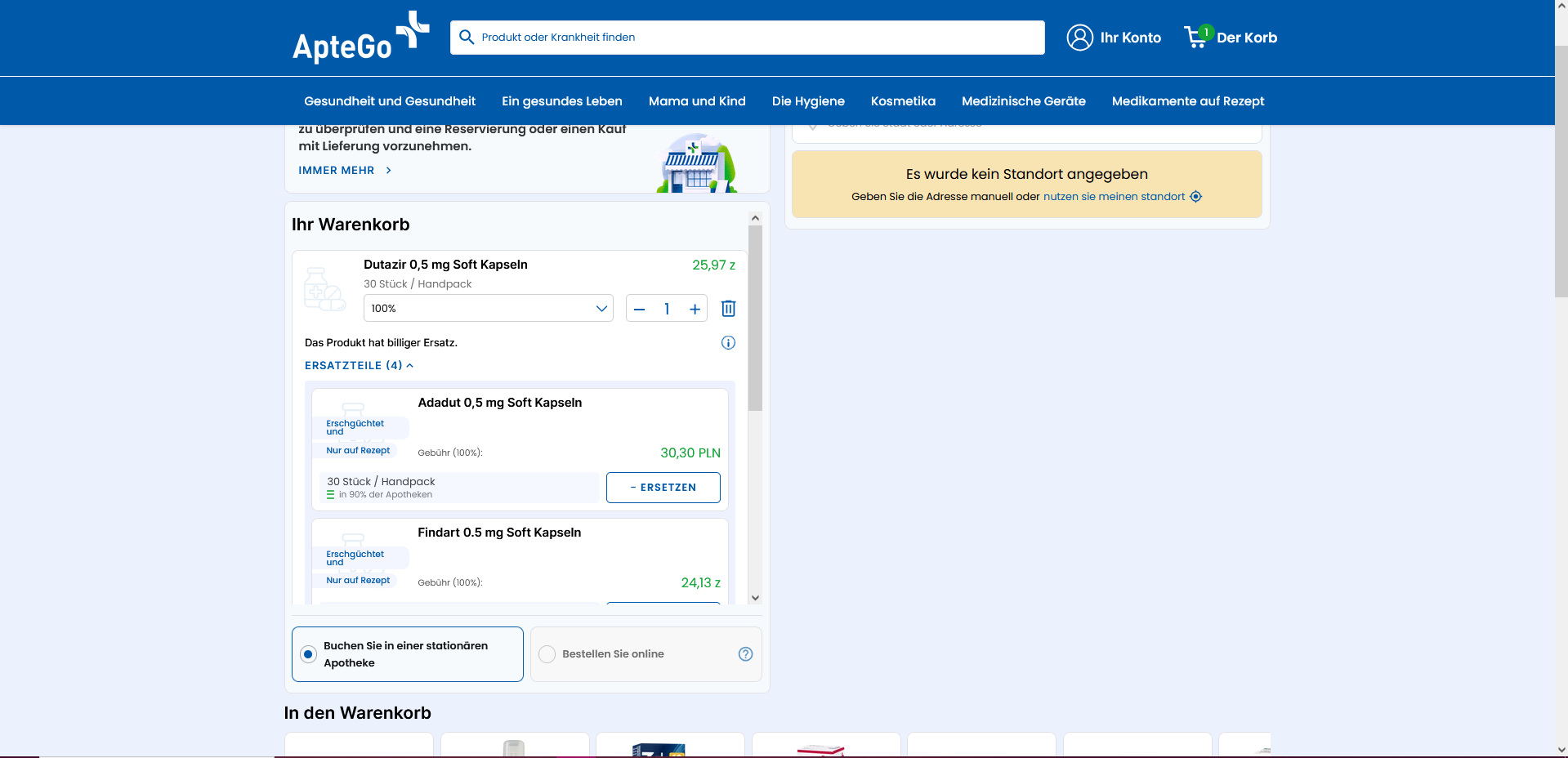Viewport: 1568px width, 758px height.
Task: Click nutzen sie meinen standort link
Action: 1114,196
